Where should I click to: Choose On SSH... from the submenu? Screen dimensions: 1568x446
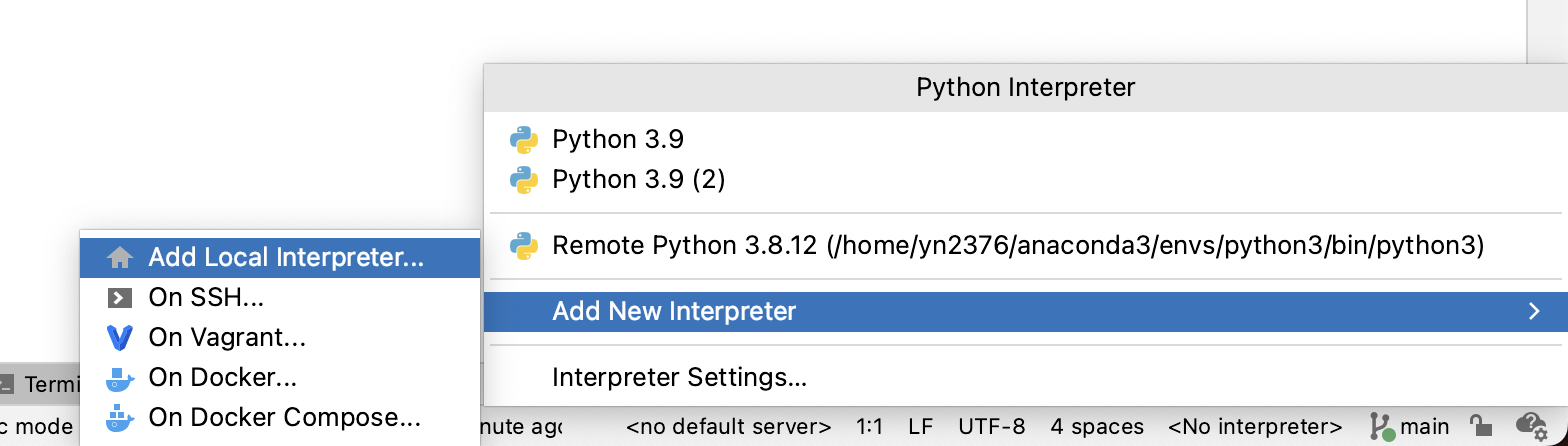tap(206, 298)
